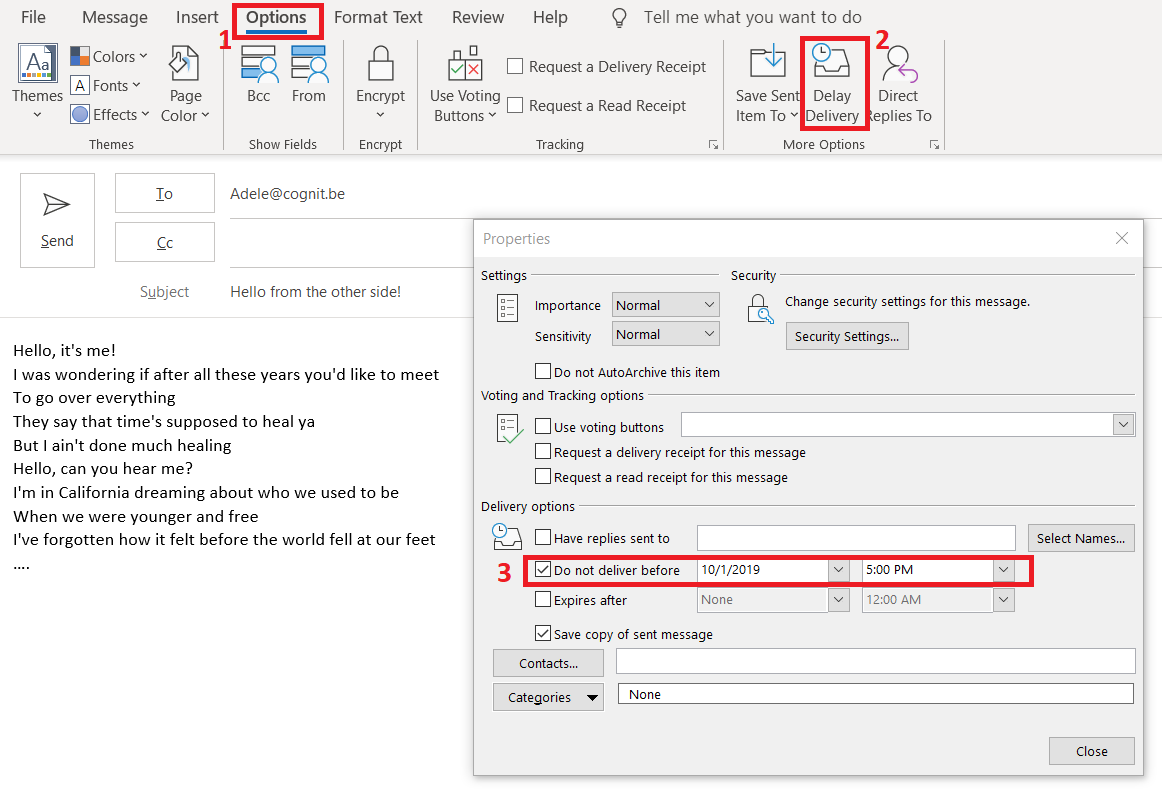Show the Bcc field
This screenshot has width=1162, height=795.
259,74
